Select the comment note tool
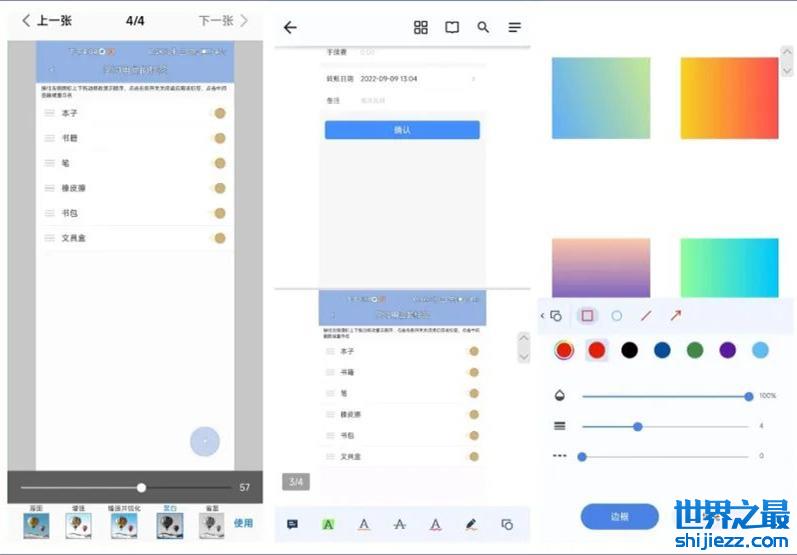The height and width of the screenshot is (555, 797). click(x=293, y=524)
